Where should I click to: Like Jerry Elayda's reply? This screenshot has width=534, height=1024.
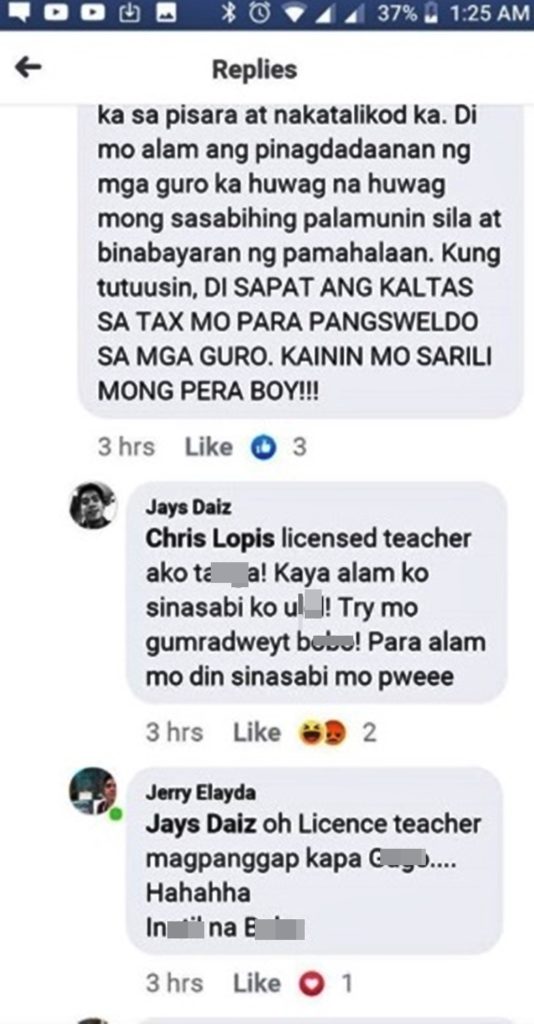click(257, 983)
